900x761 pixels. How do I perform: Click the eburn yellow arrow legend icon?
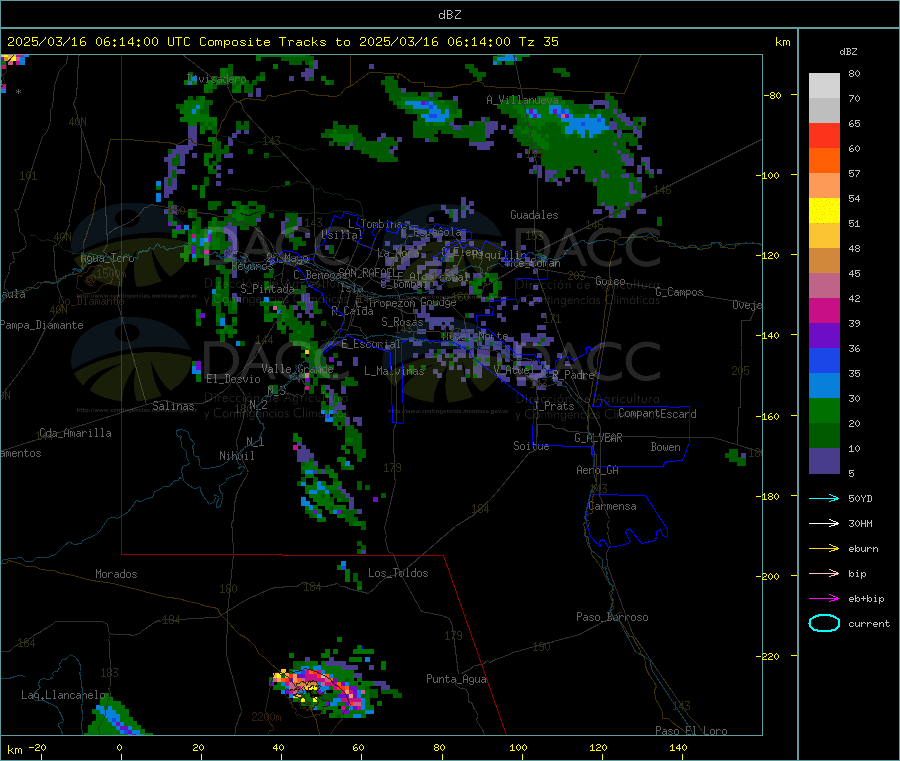tap(824, 549)
